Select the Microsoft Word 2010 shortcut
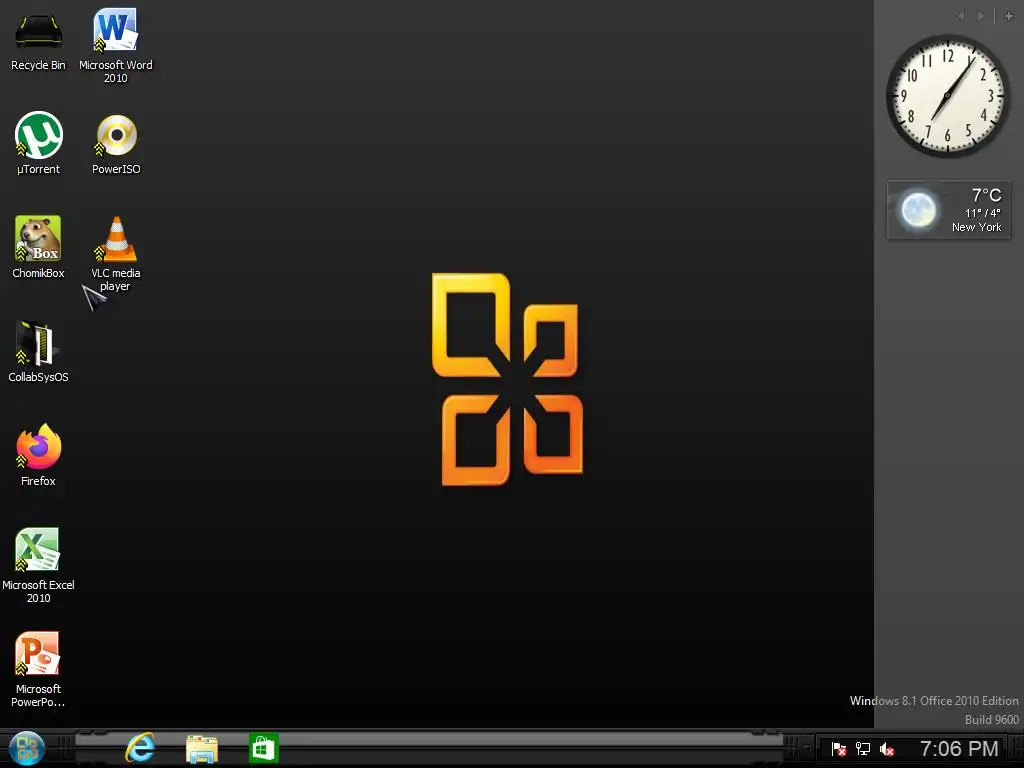This screenshot has width=1024, height=768. point(116,46)
